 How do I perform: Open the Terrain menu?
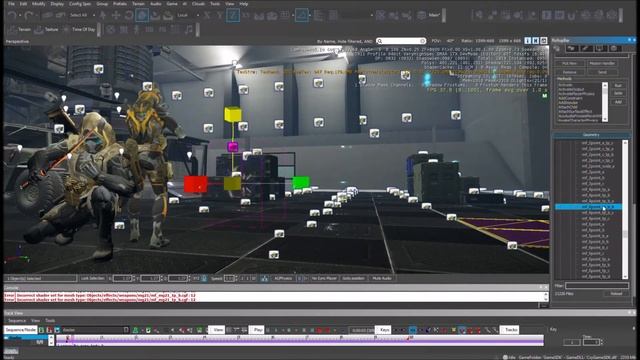[138, 4]
